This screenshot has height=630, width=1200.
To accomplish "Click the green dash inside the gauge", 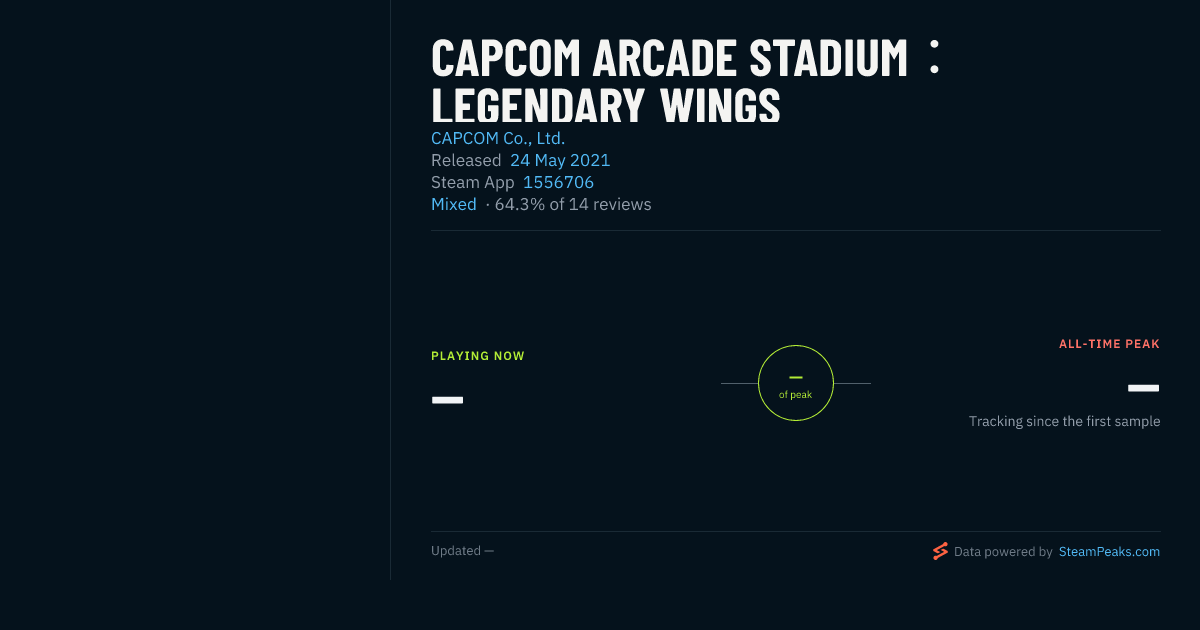I will 796,377.
